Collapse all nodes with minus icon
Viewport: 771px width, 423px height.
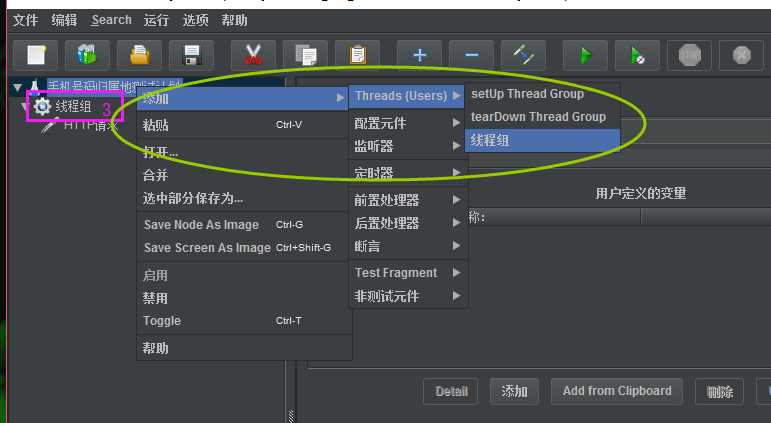tap(471, 55)
